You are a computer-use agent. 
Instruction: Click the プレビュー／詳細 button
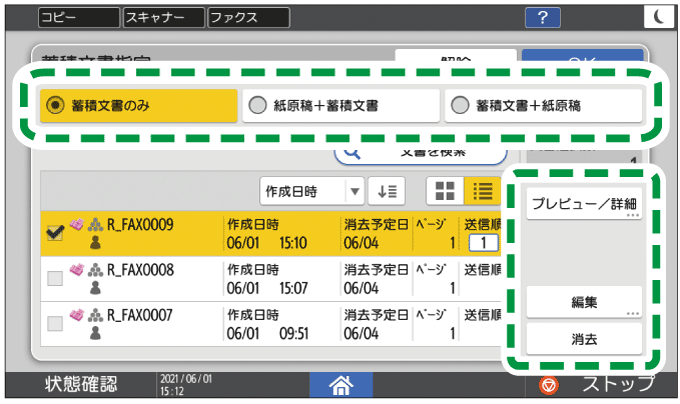pyautogui.click(x=584, y=203)
